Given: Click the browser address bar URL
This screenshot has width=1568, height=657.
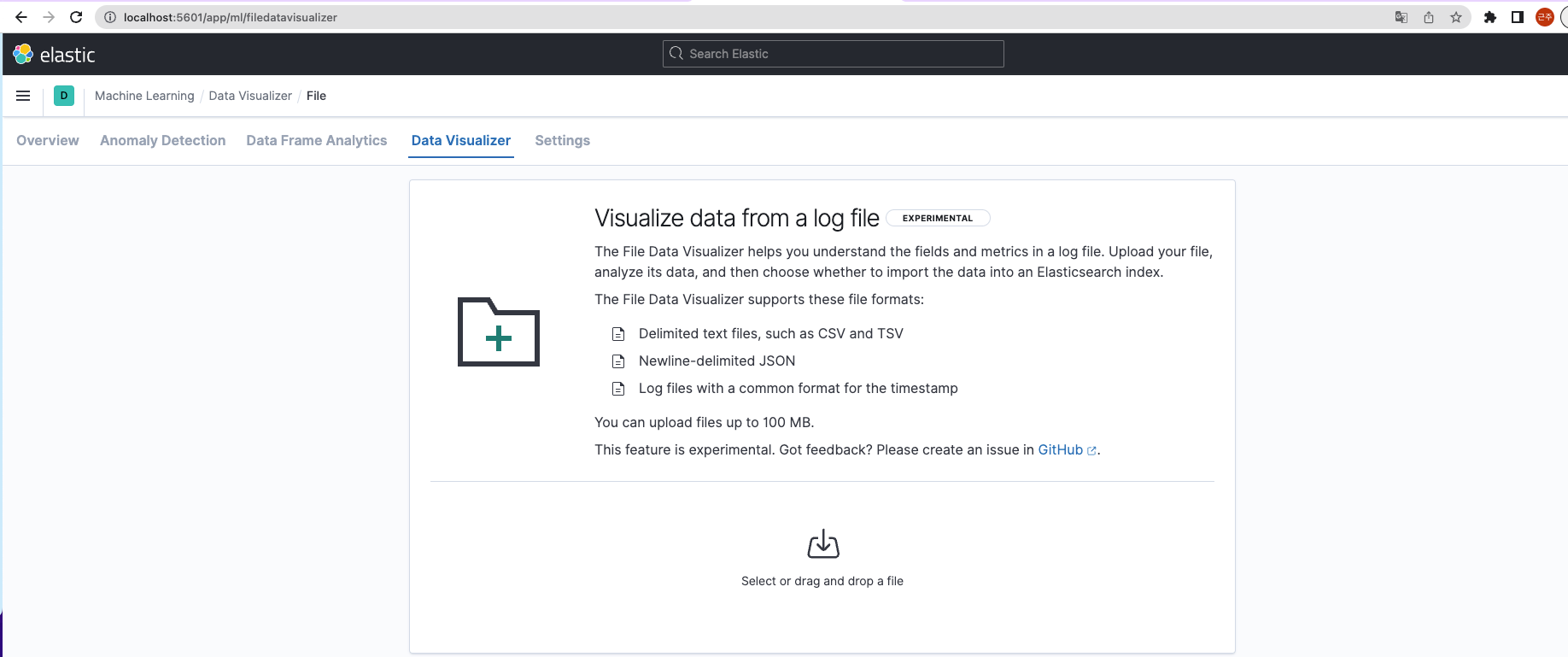Looking at the screenshot, I should (x=231, y=17).
